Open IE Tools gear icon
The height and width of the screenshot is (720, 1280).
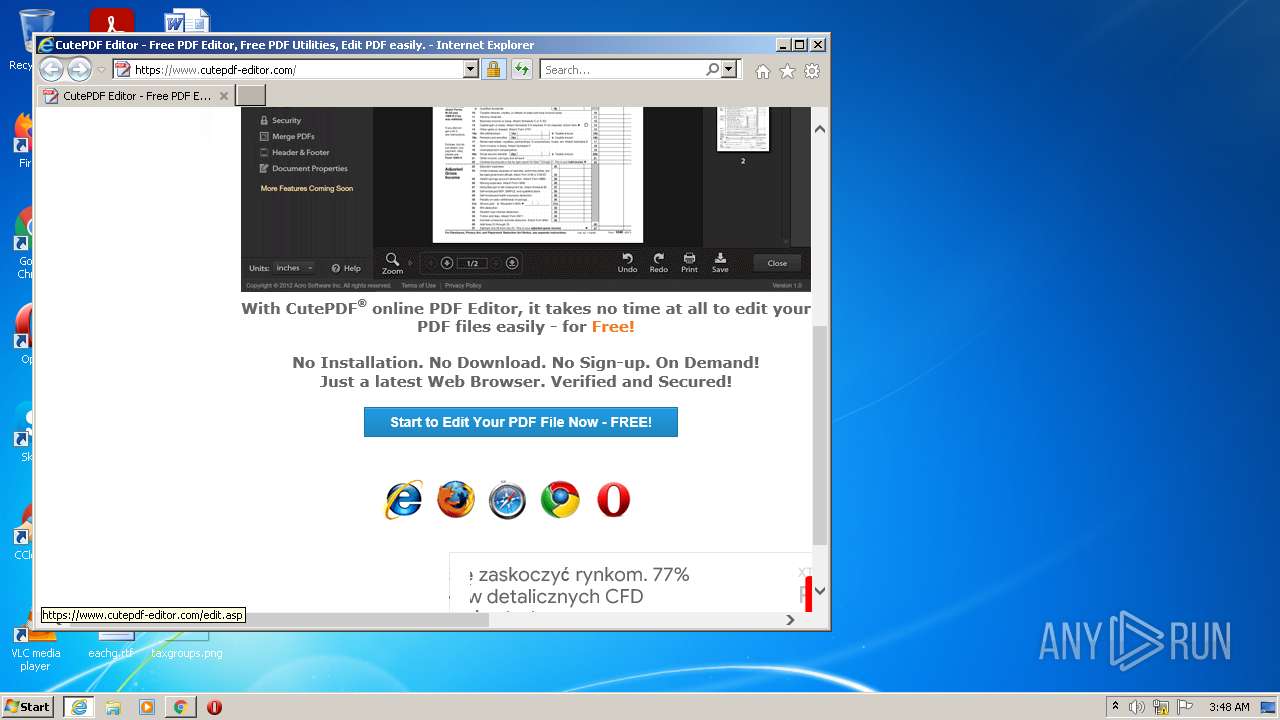[x=812, y=71]
